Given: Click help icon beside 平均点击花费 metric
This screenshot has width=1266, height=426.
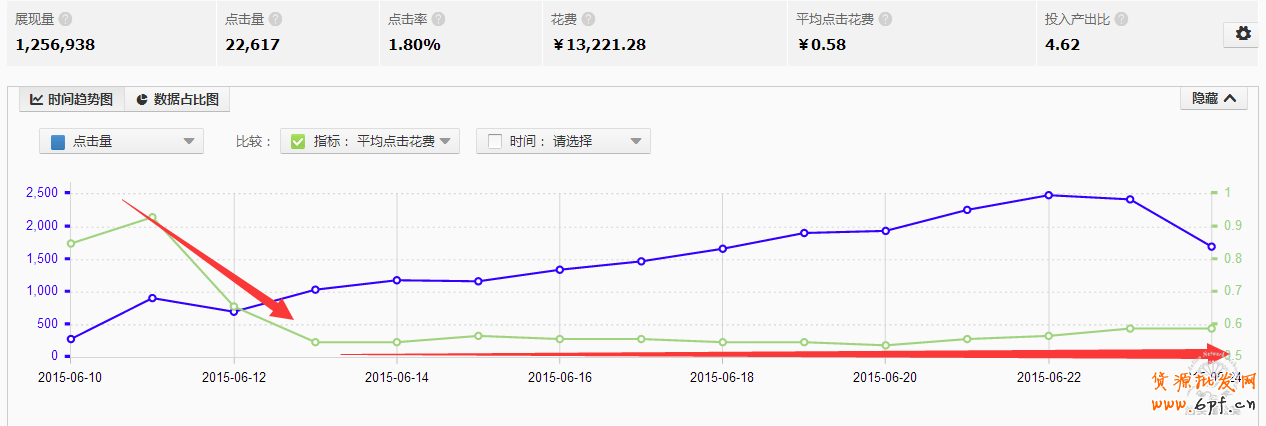Looking at the screenshot, I should [x=885, y=19].
